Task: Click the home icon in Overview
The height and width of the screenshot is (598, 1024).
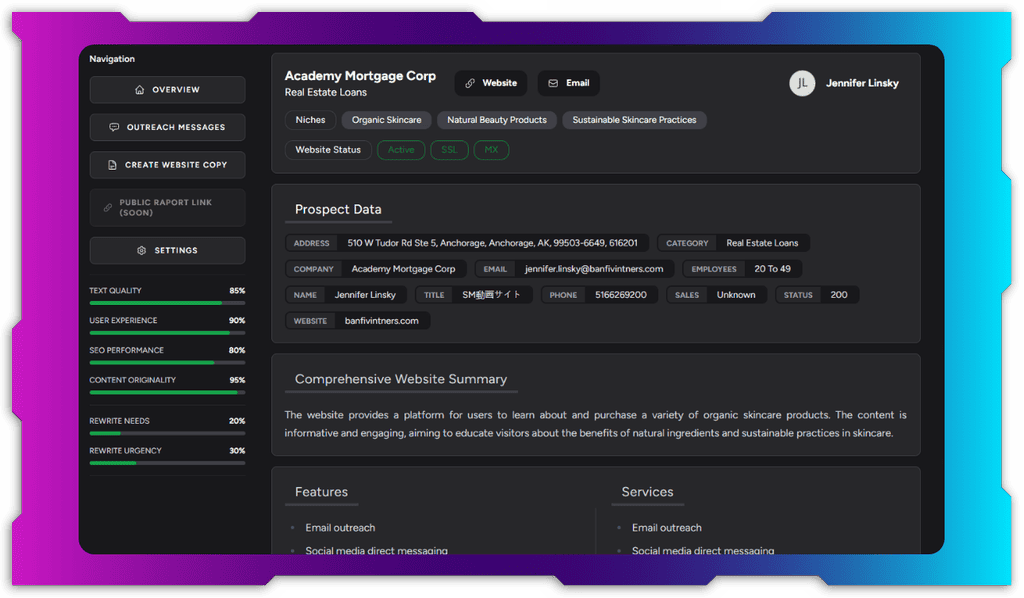Action: [x=139, y=89]
